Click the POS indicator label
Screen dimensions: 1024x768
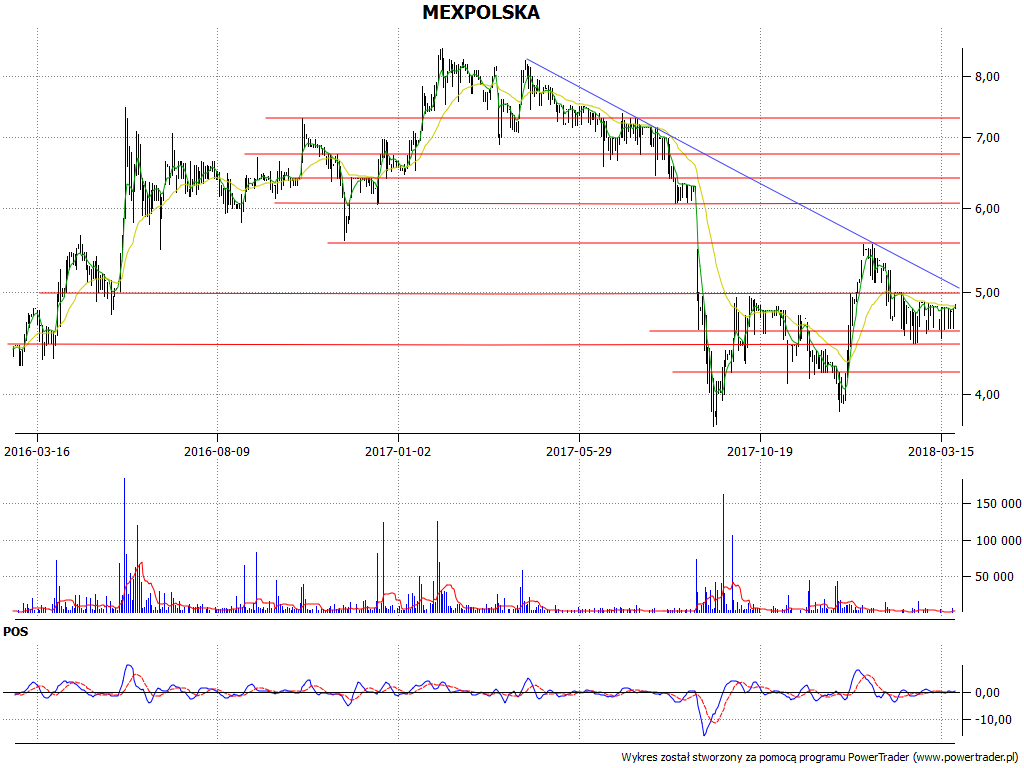click(16, 632)
